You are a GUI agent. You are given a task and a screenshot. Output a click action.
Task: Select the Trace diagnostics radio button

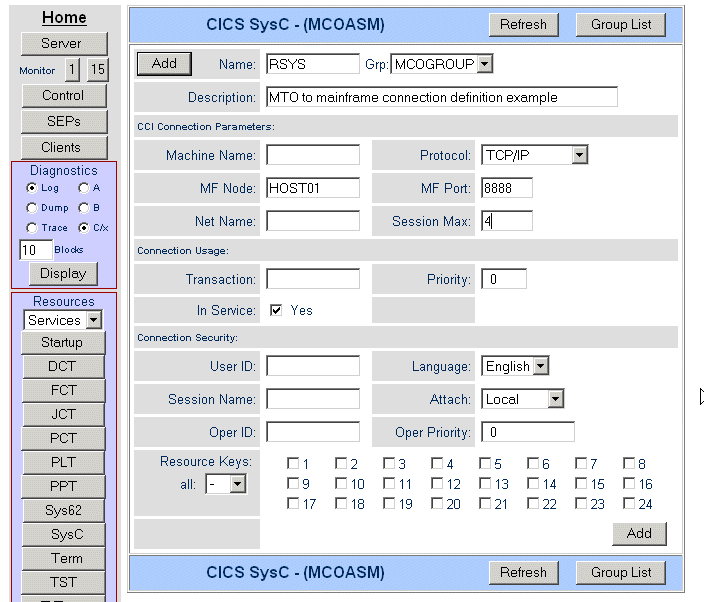(x=32, y=228)
